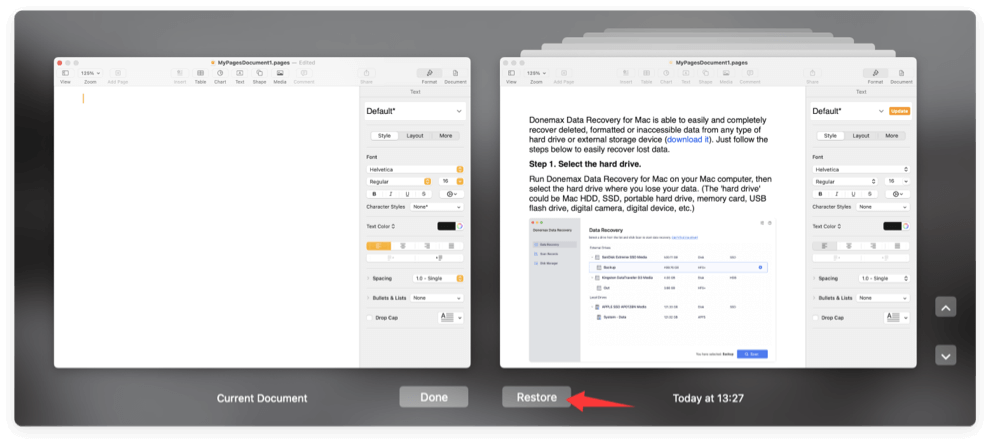Select left alignment in current document sidebar
Viewport: 990px width, 443px height.
(x=379, y=245)
